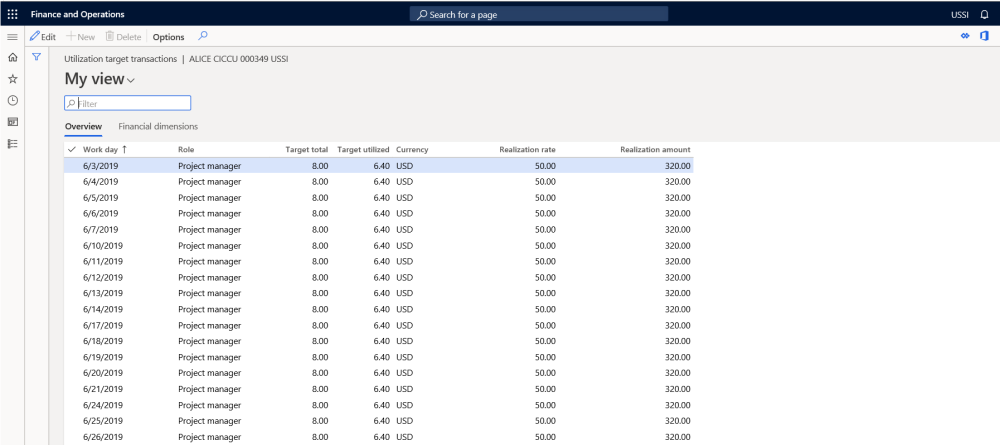This screenshot has width=1000, height=445.
Task: Expand the navigation pane hamburger icon
Action: [x=12, y=37]
